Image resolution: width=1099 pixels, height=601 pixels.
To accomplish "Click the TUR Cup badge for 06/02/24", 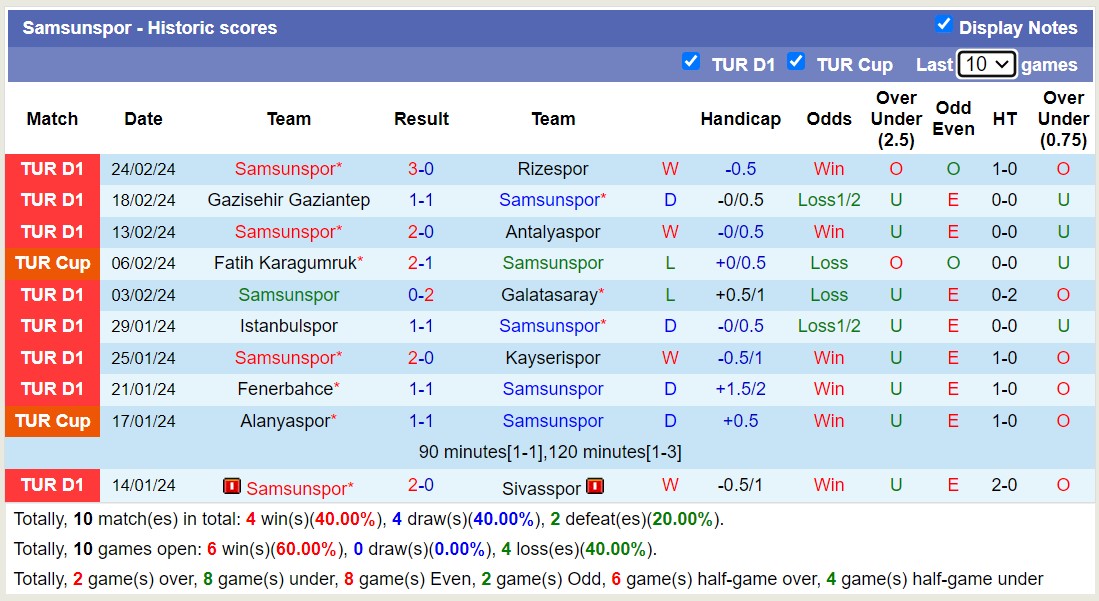I will (52, 263).
